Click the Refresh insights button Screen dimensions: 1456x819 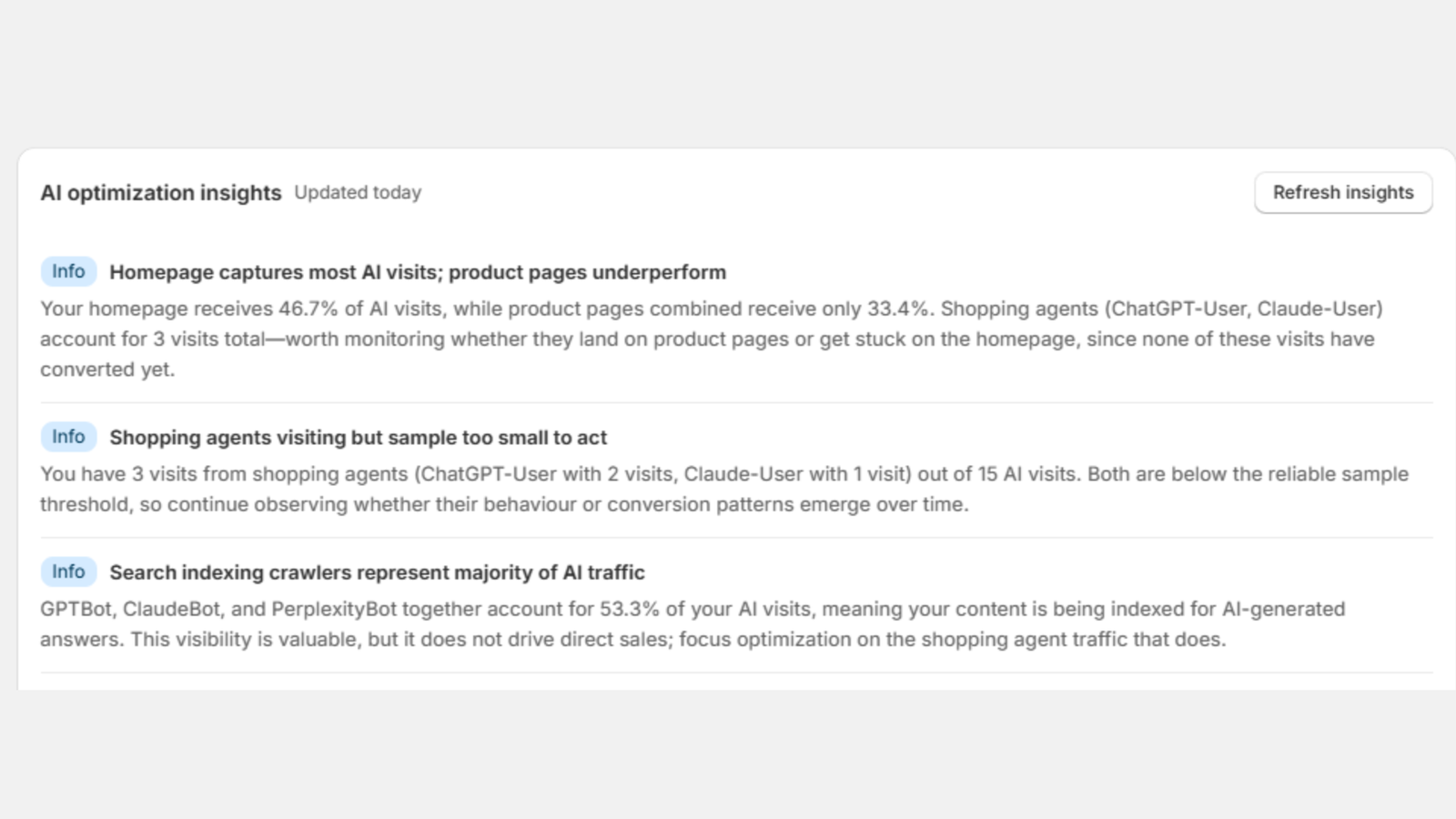tap(1343, 193)
